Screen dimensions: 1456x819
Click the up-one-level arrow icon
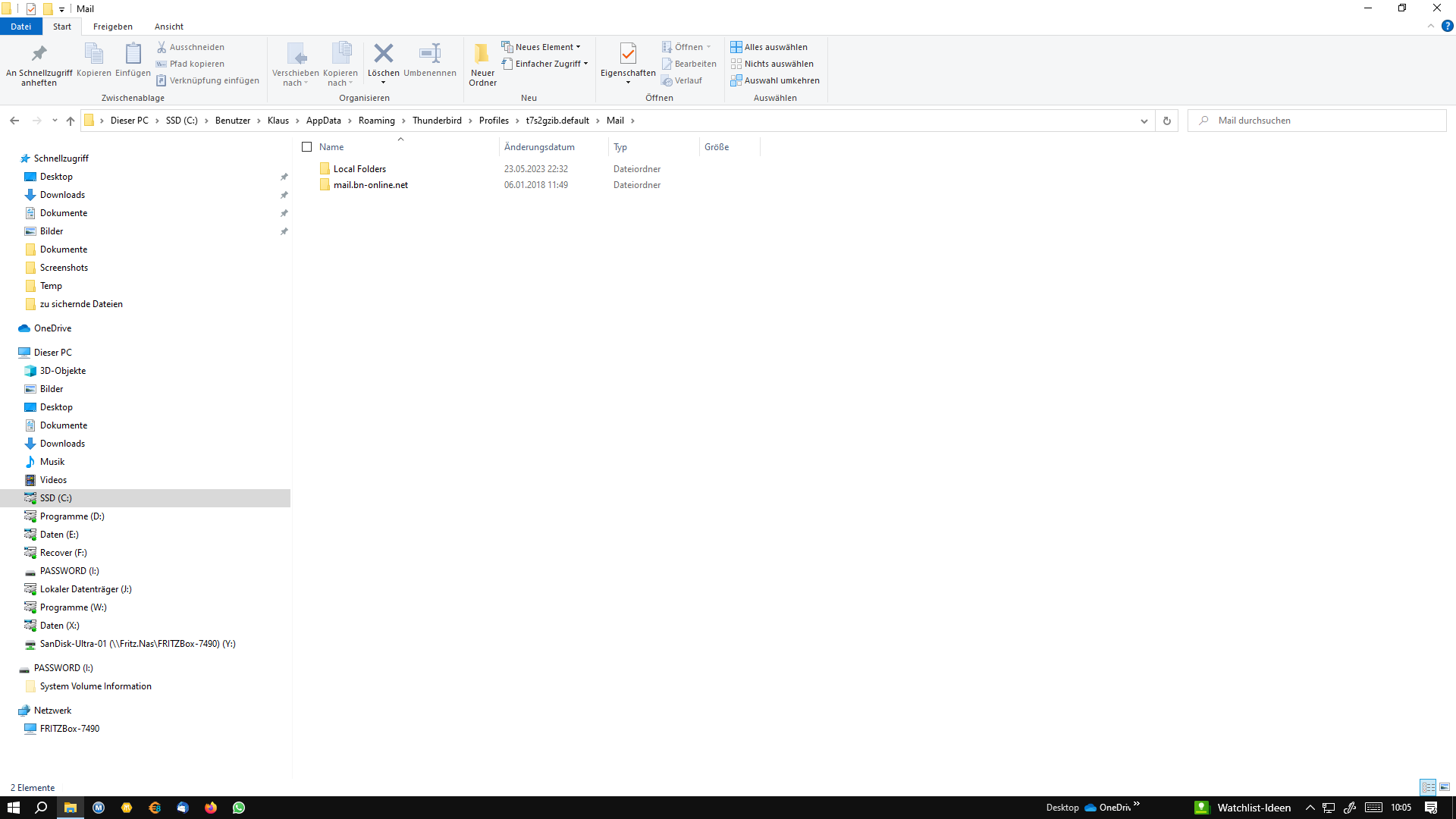[x=71, y=121]
